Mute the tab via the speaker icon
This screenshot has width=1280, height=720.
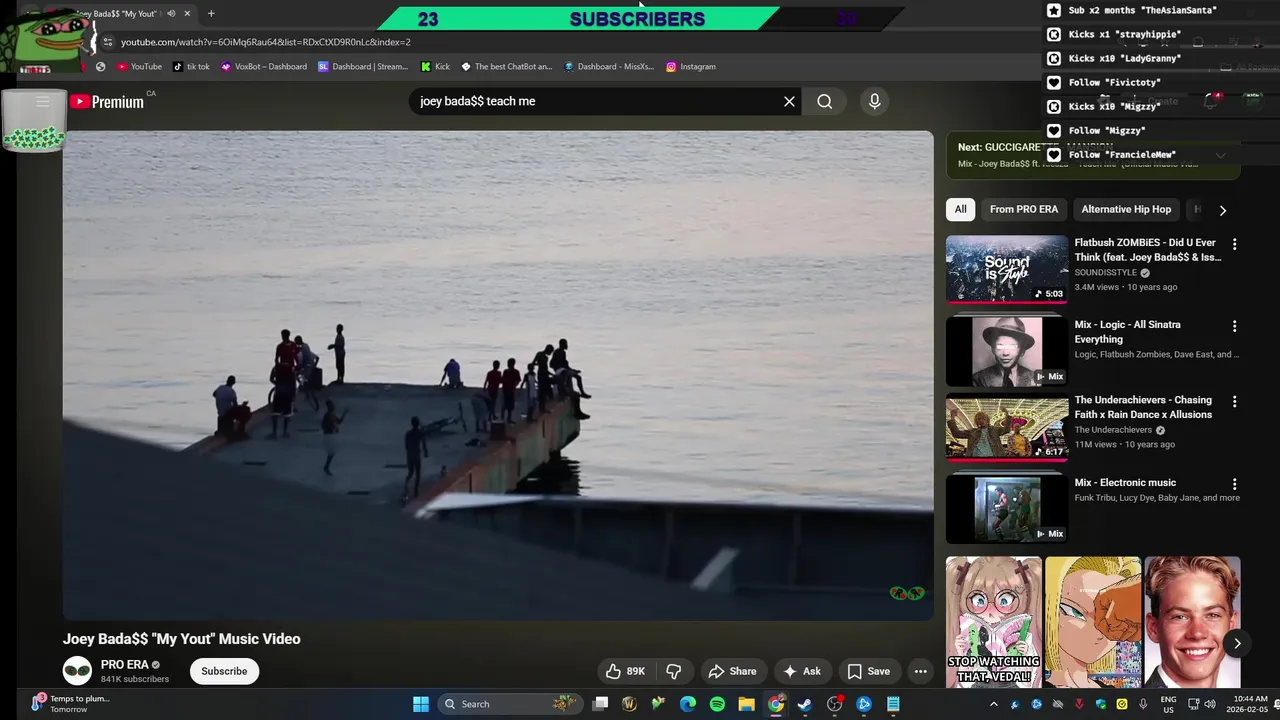[x=171, y=14]
